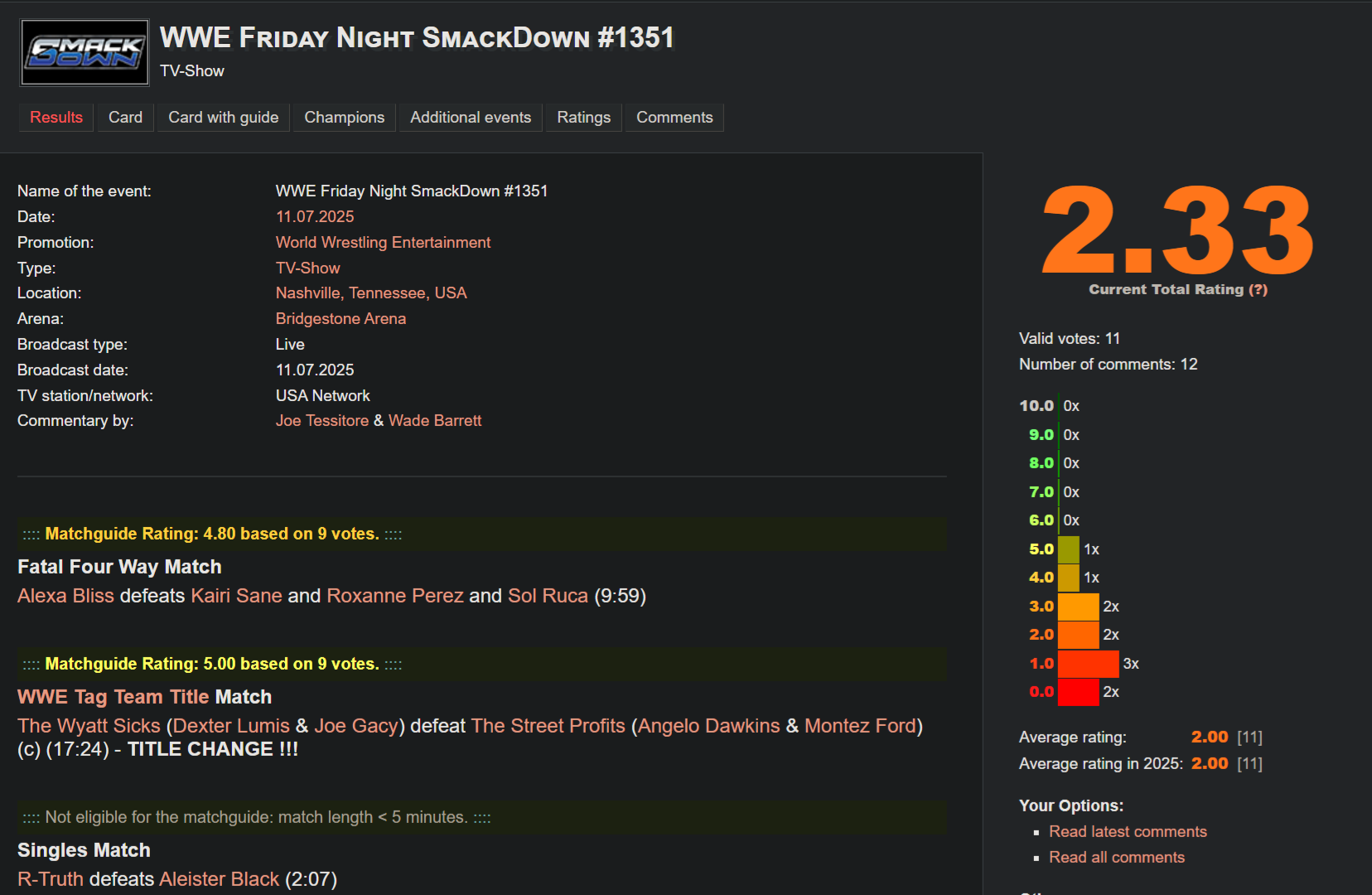Open Roxanne Perez wrestler page
This screenshot has height=895, width=1372.
point(395,596)
